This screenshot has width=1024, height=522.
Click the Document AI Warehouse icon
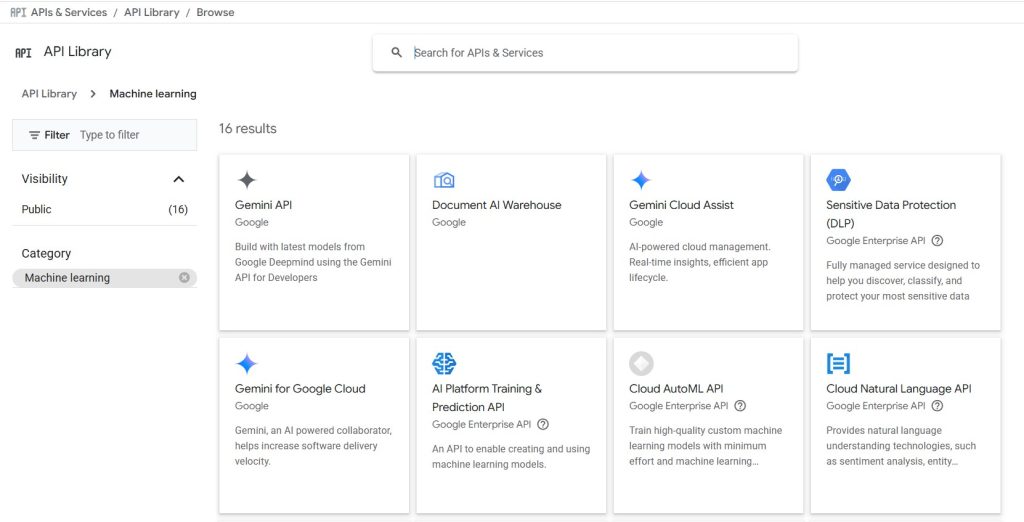444,180
